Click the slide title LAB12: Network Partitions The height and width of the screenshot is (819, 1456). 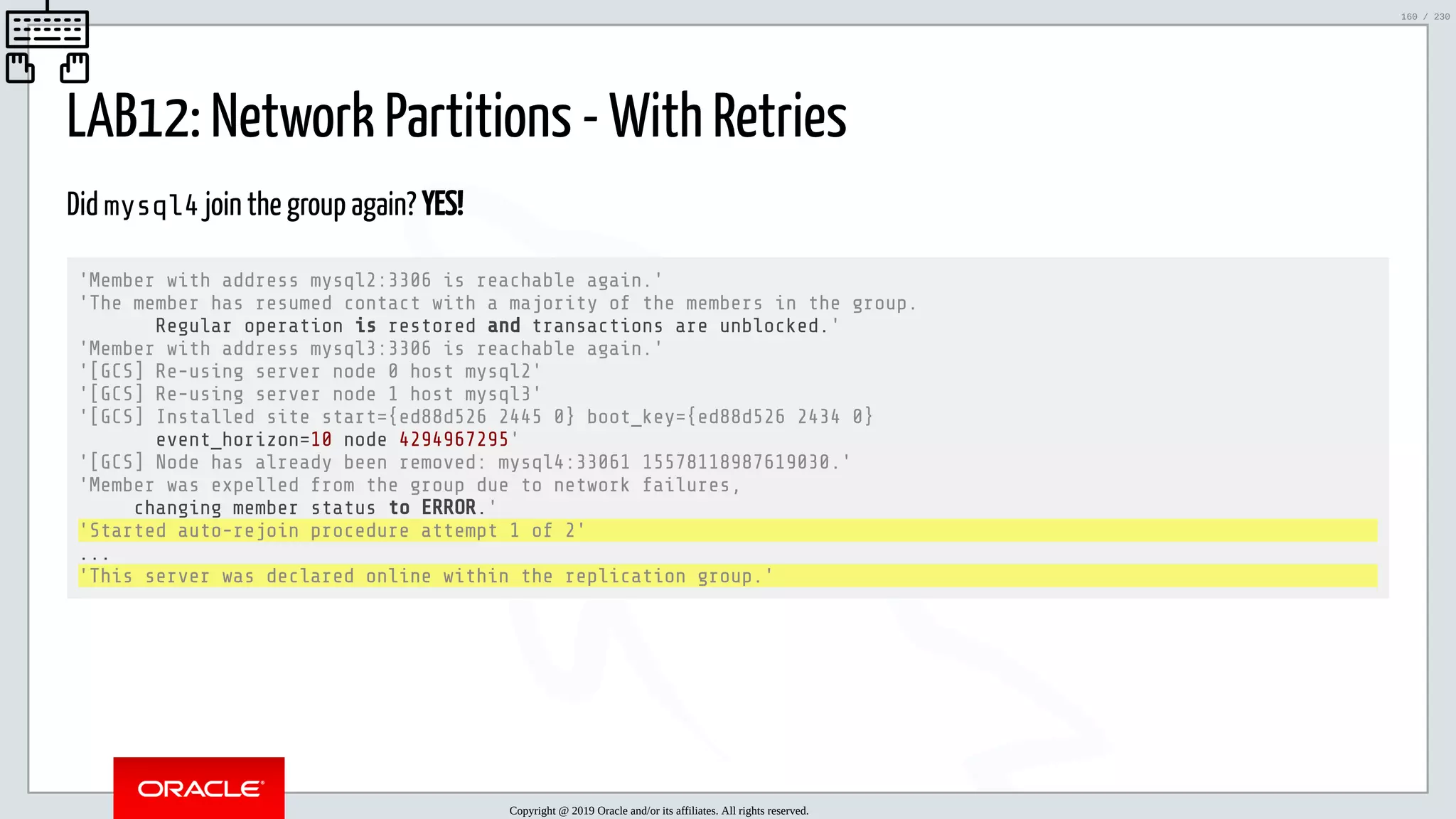tap(456, 116)
